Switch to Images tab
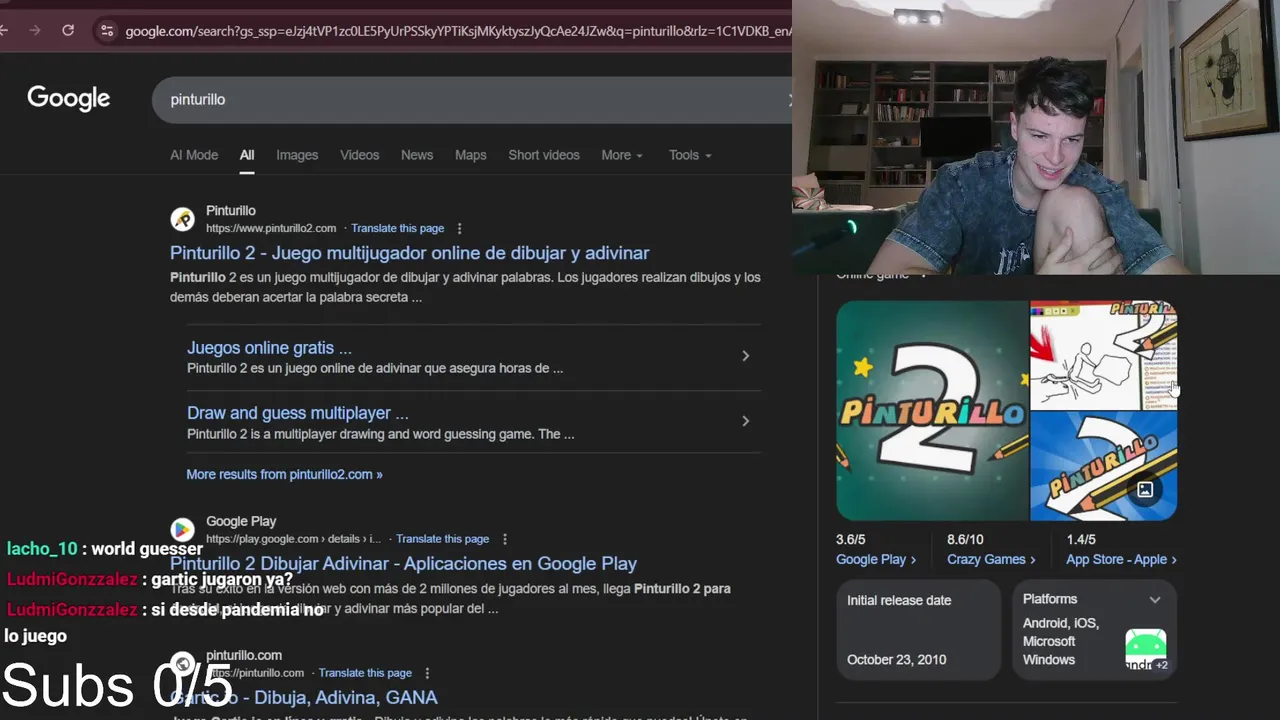 [297, 155]
